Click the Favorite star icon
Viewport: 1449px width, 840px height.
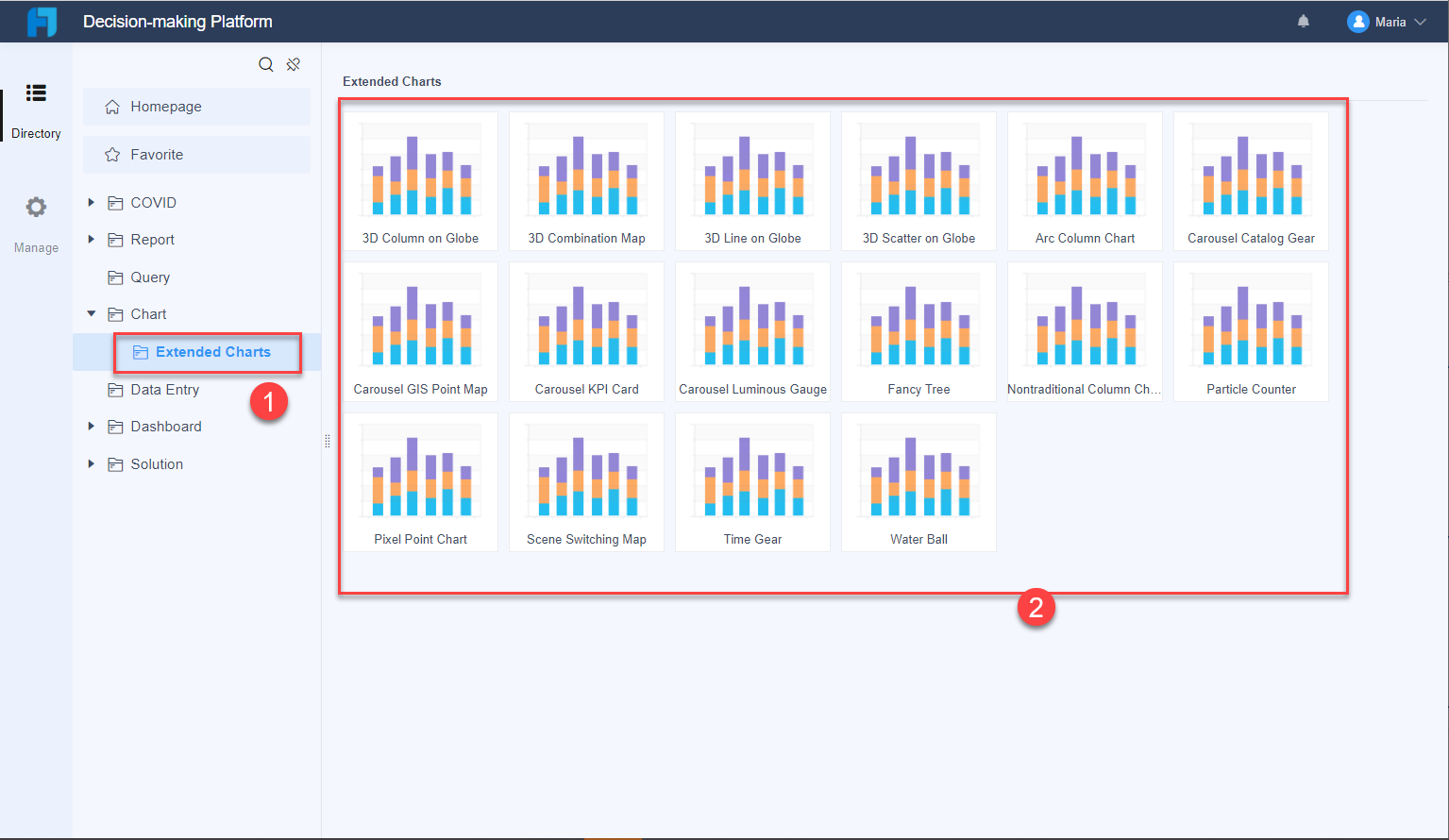112,155
